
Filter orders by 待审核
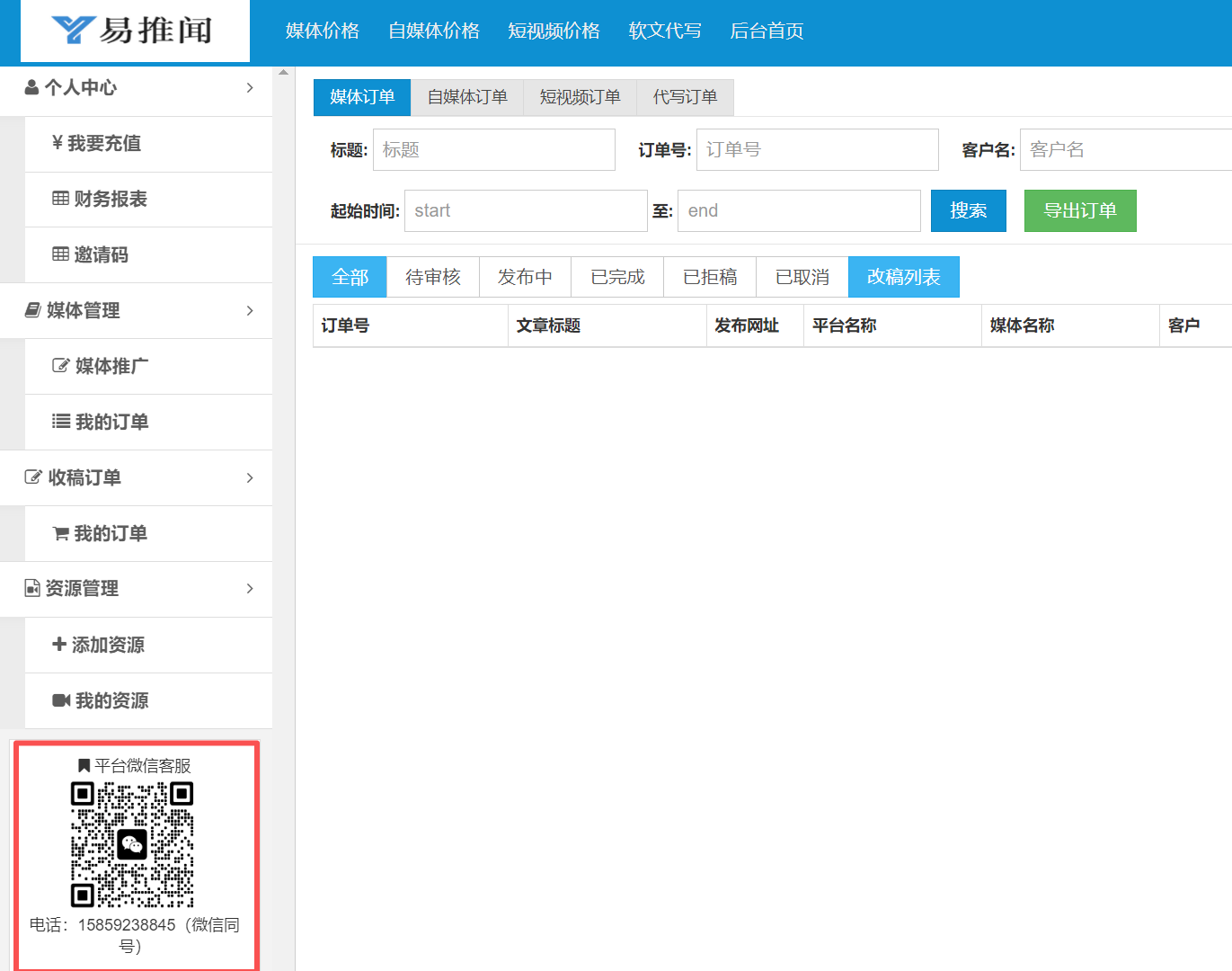point(433,277)
